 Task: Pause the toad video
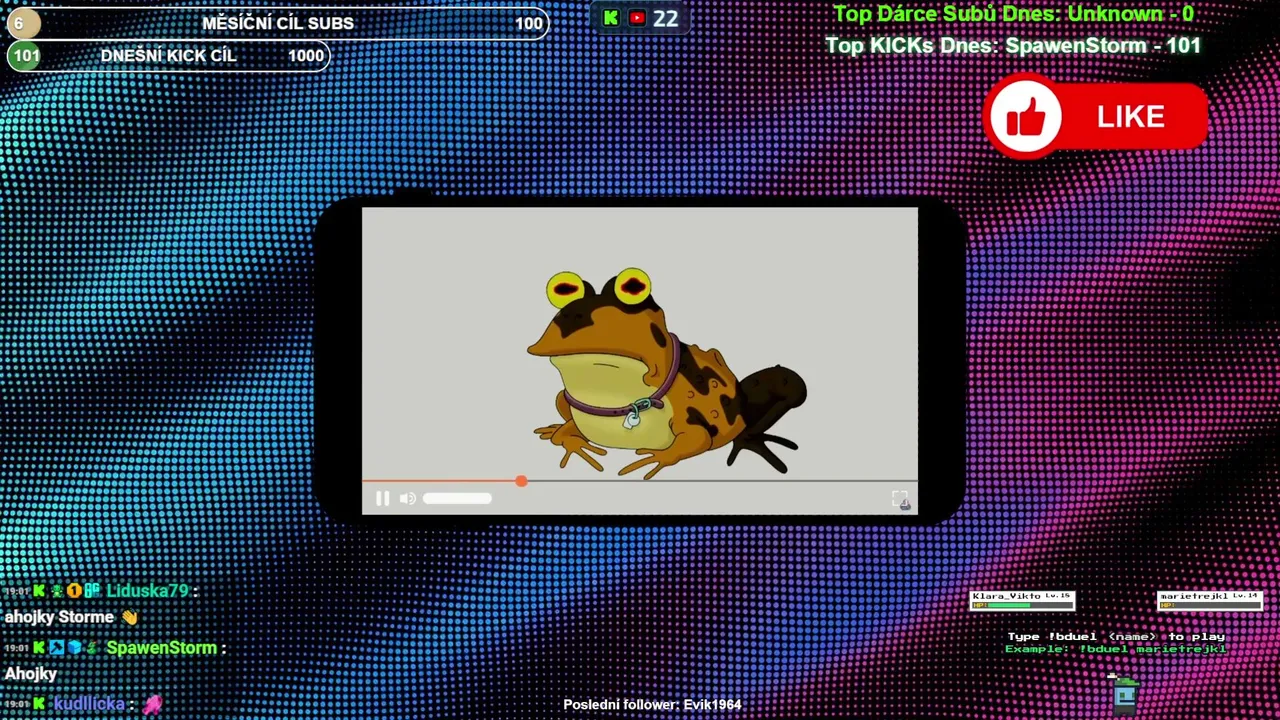[x=382, y=498]
